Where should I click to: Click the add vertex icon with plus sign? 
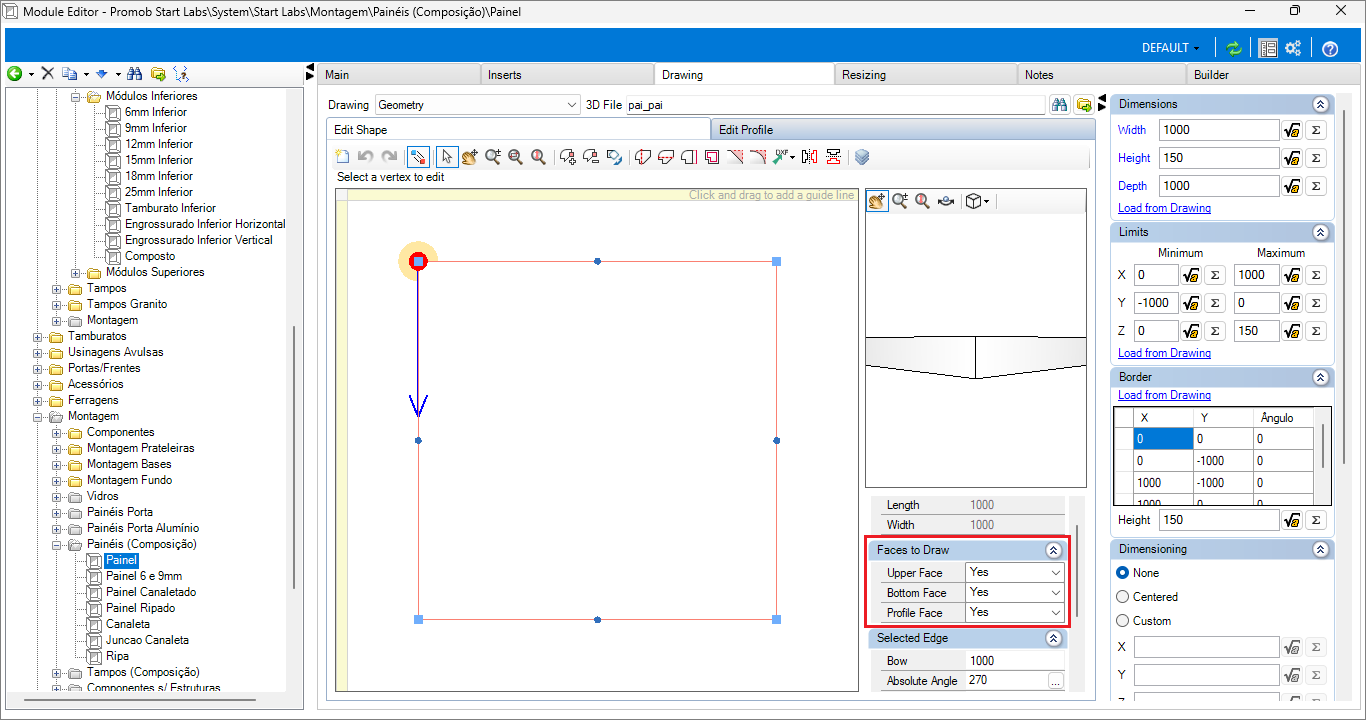[568, 156]
